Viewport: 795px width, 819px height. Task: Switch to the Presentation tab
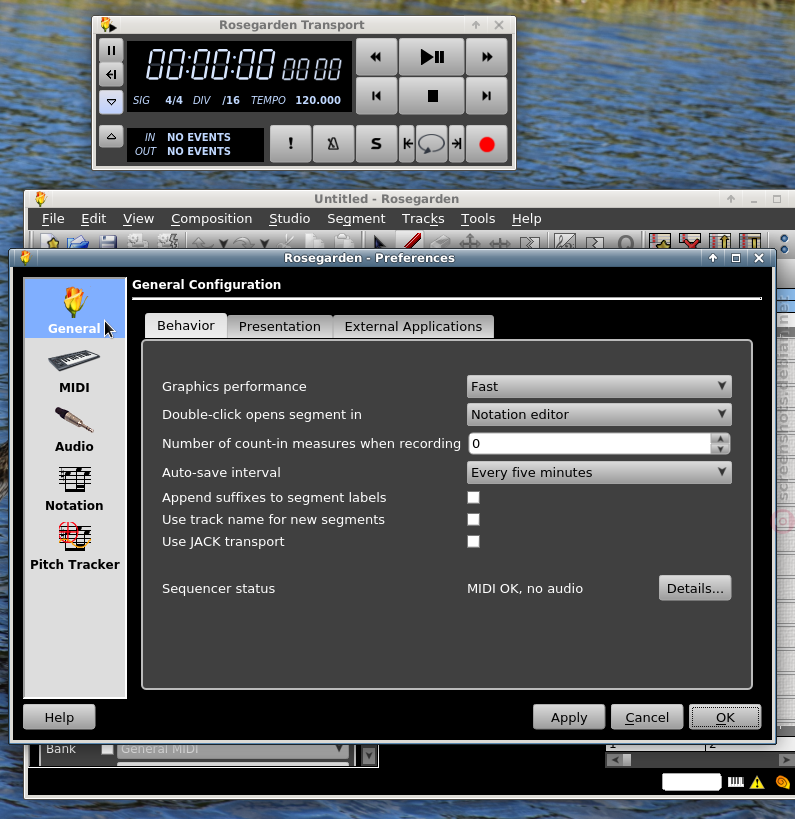[x=279, y=326]
